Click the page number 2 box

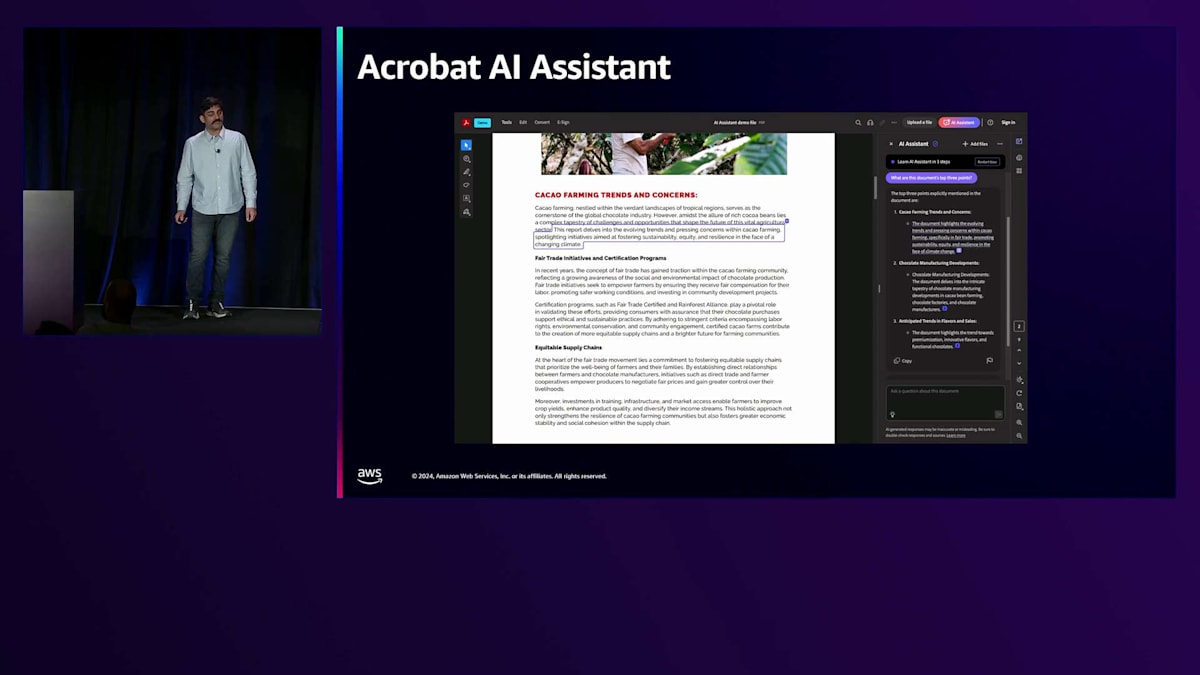point(1019,326)
